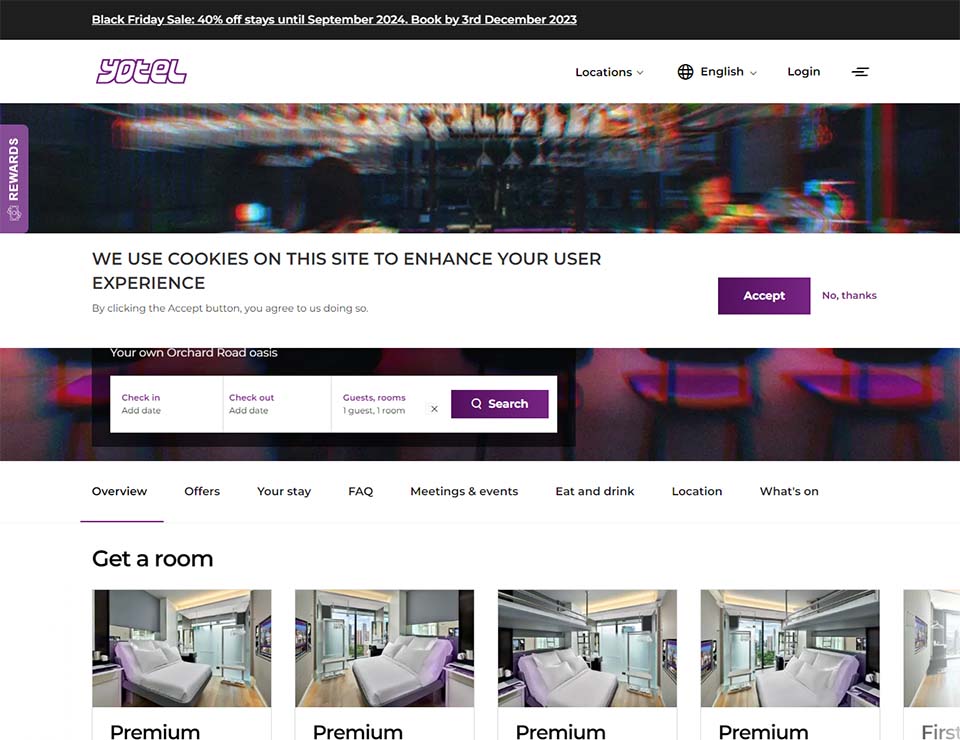Open the Black Friday Sale banner link
The image size is (960, 740).
pos(334,19)
